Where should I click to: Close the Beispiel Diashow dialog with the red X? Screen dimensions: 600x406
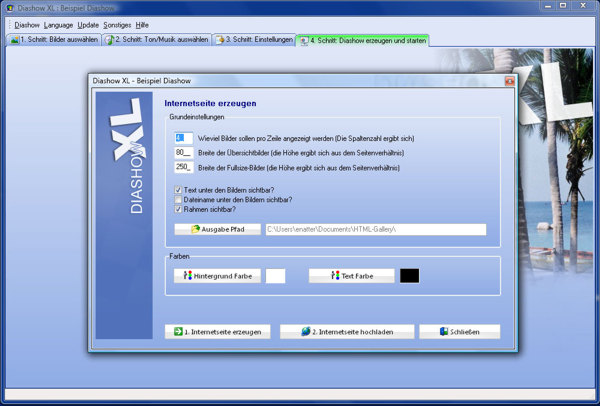click(509, 81)
